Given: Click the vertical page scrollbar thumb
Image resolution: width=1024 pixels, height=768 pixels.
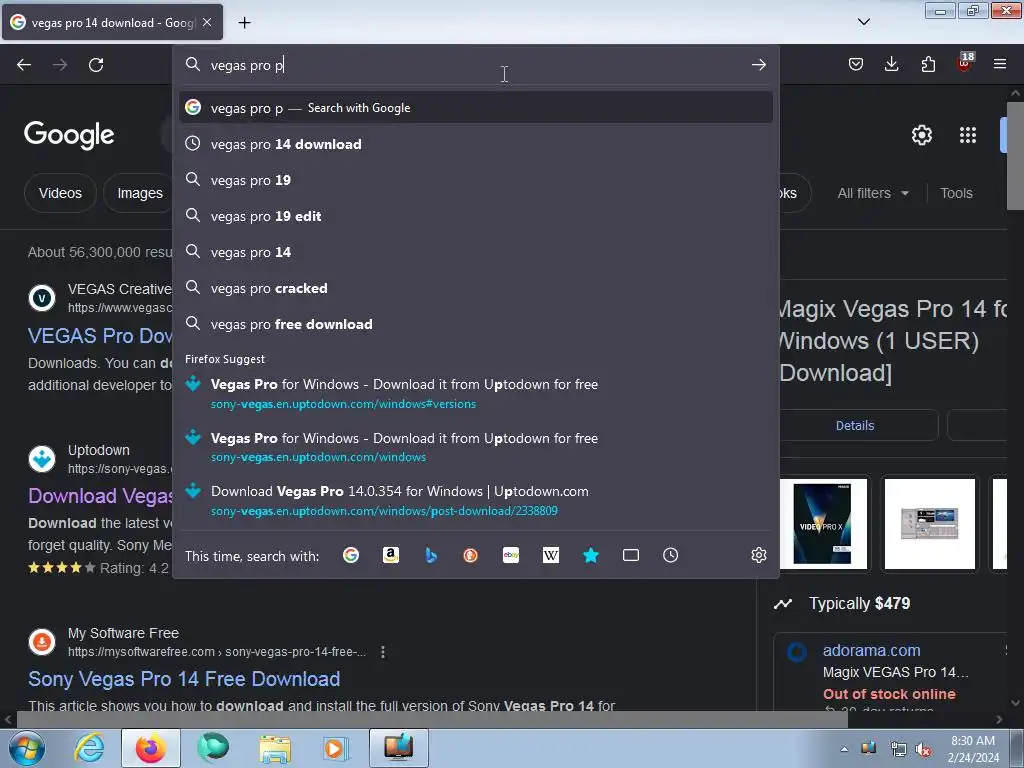Looking at the screenshot, I should pyautogui.click(x=1015, y=155).
